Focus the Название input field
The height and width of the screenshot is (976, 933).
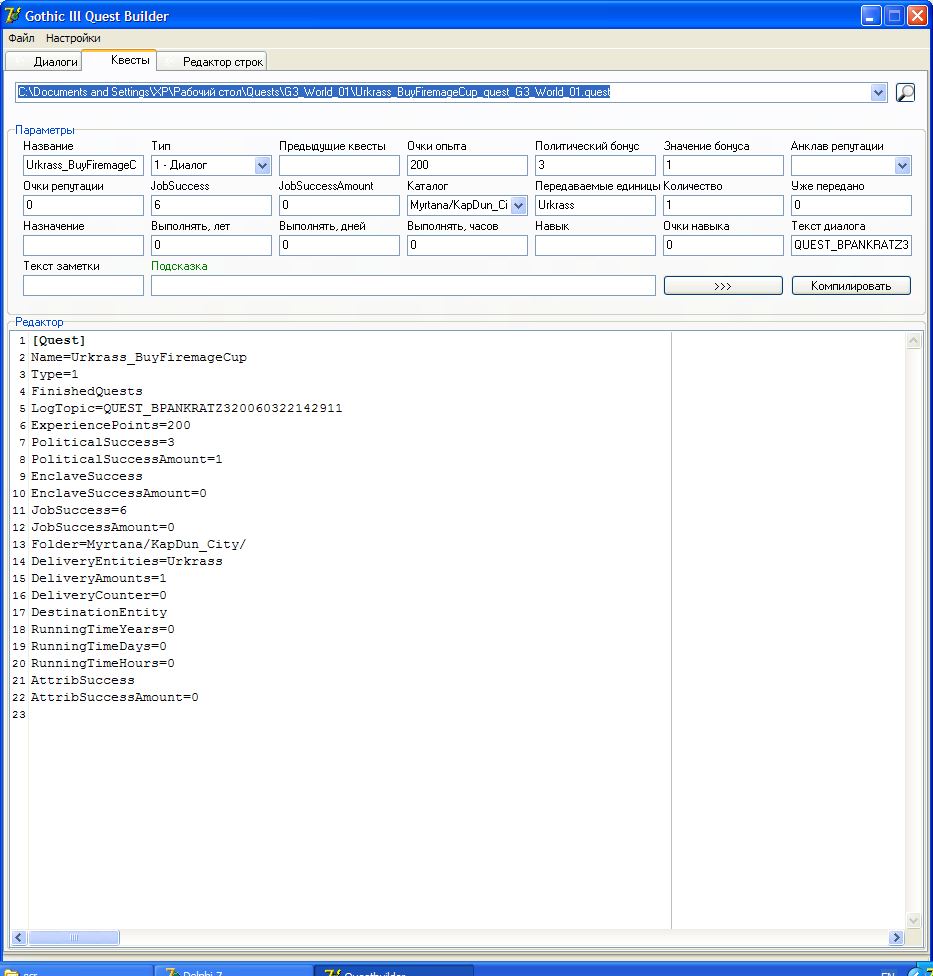coord(83,166)
